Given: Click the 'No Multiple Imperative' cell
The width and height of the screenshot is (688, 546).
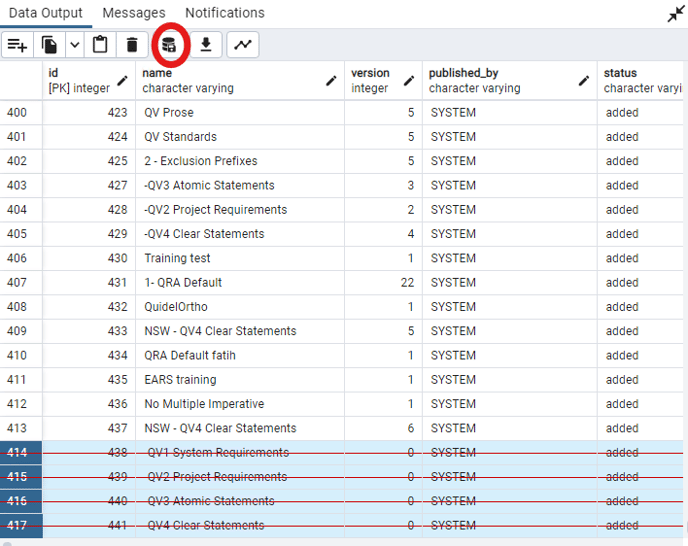Looking at the screenshot, I should pos(240,404).
